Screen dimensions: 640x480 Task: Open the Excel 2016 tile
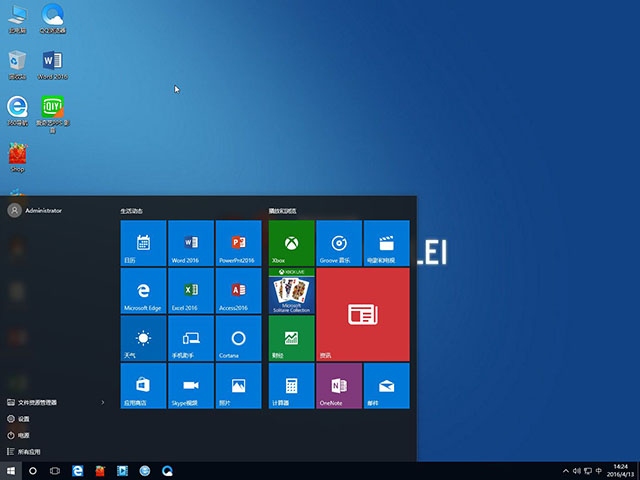[192, 291]
